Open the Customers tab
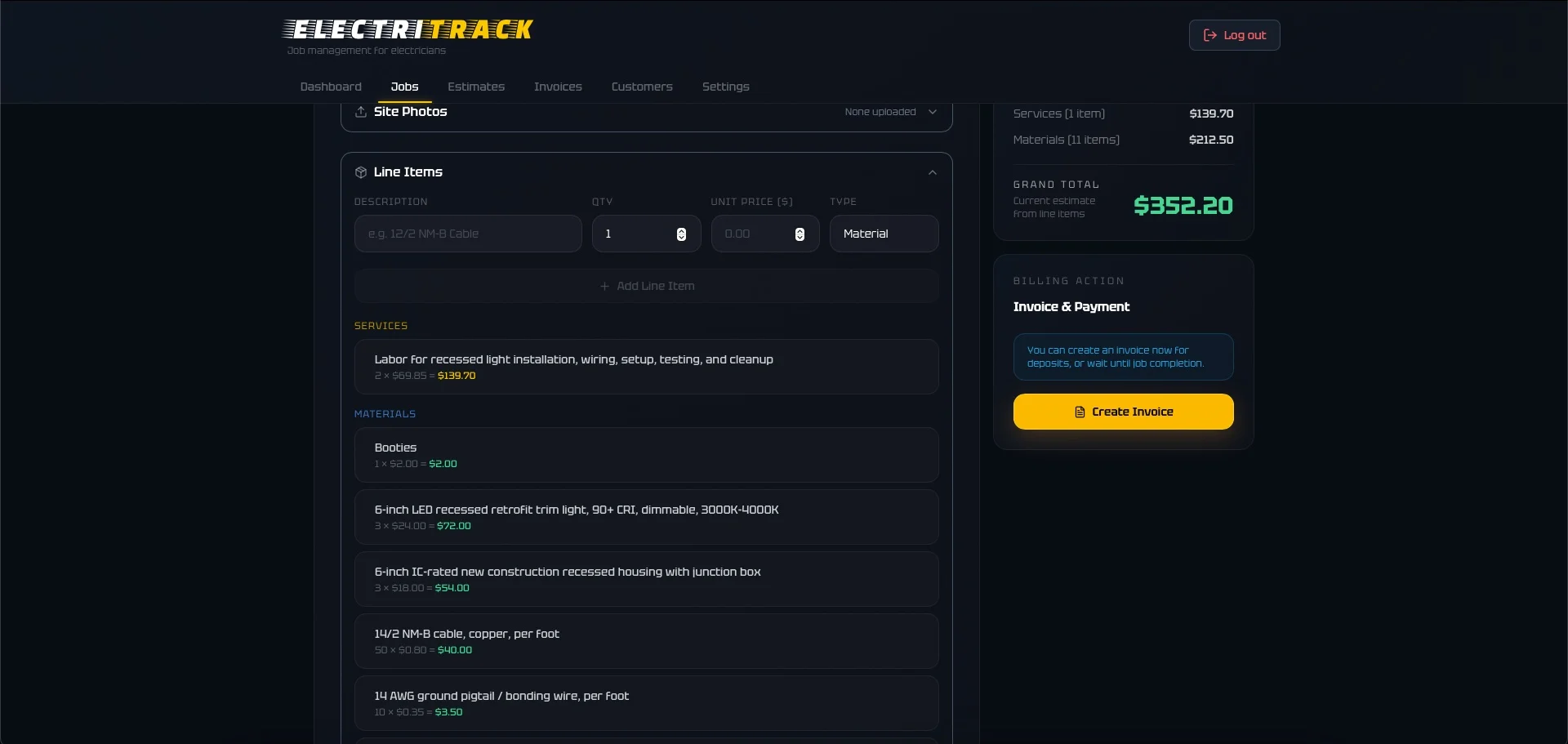Image resolution: width=1568 pixels, height=744 pixels. click(642, 87)
